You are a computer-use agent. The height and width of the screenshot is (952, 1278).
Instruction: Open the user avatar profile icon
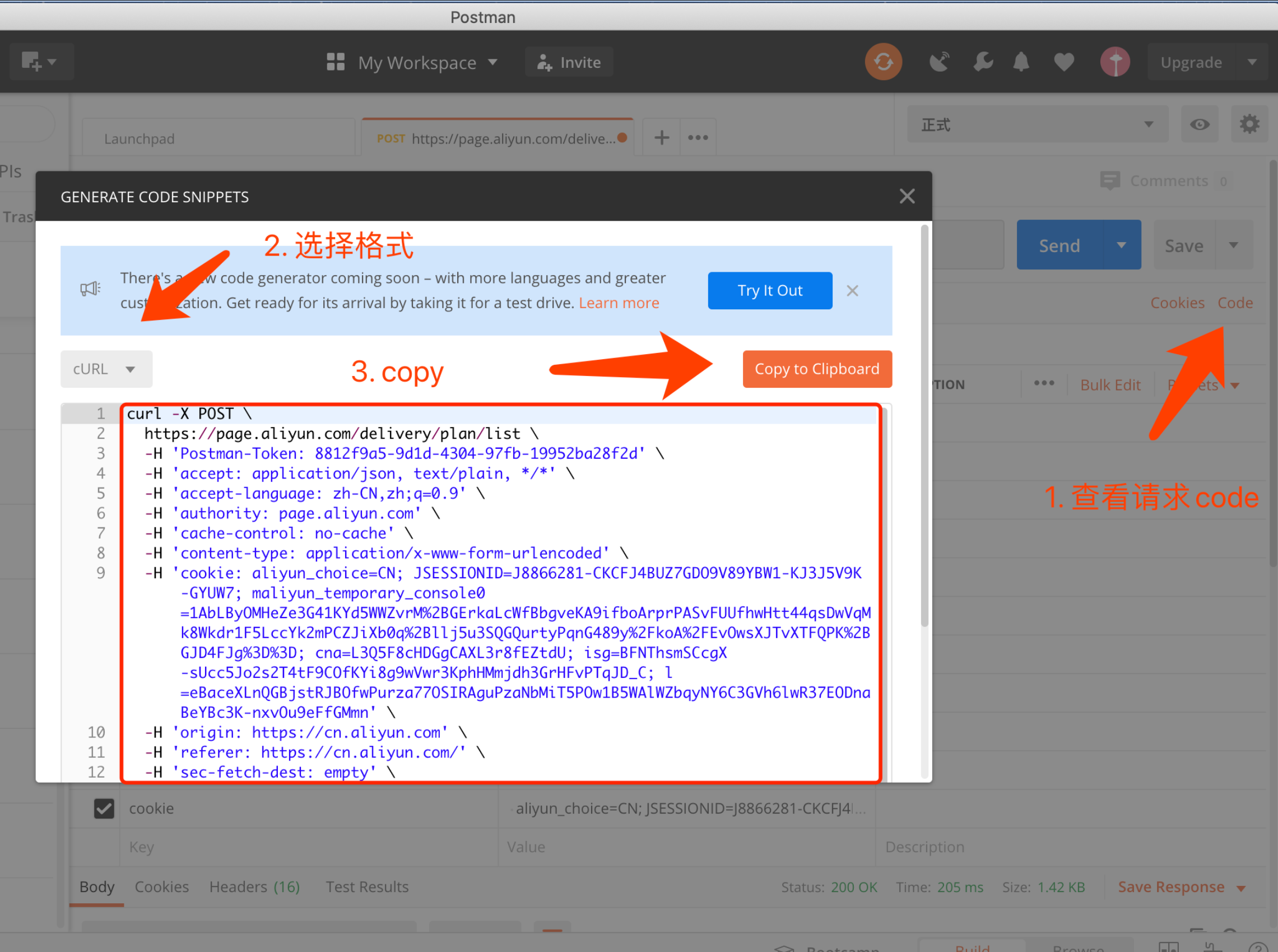click(x=1114, y=62)
